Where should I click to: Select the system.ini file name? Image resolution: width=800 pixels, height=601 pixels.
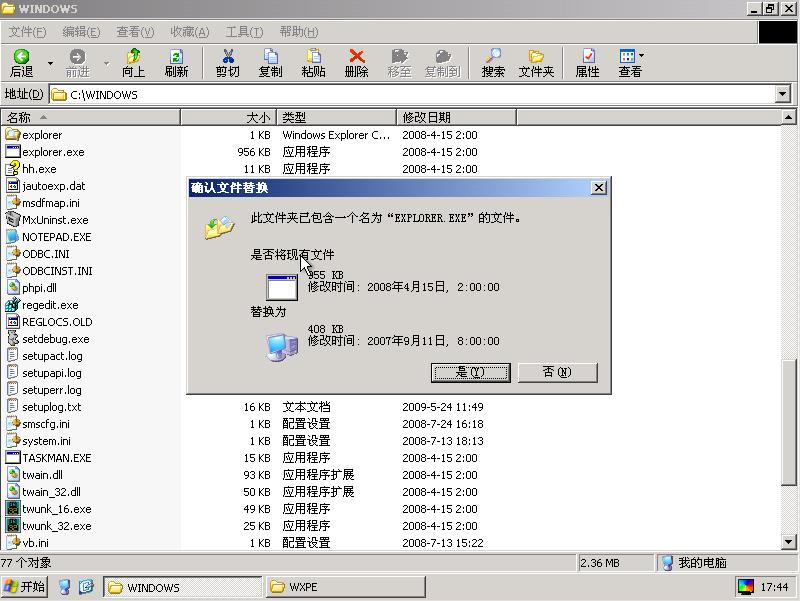click(46, 441)
